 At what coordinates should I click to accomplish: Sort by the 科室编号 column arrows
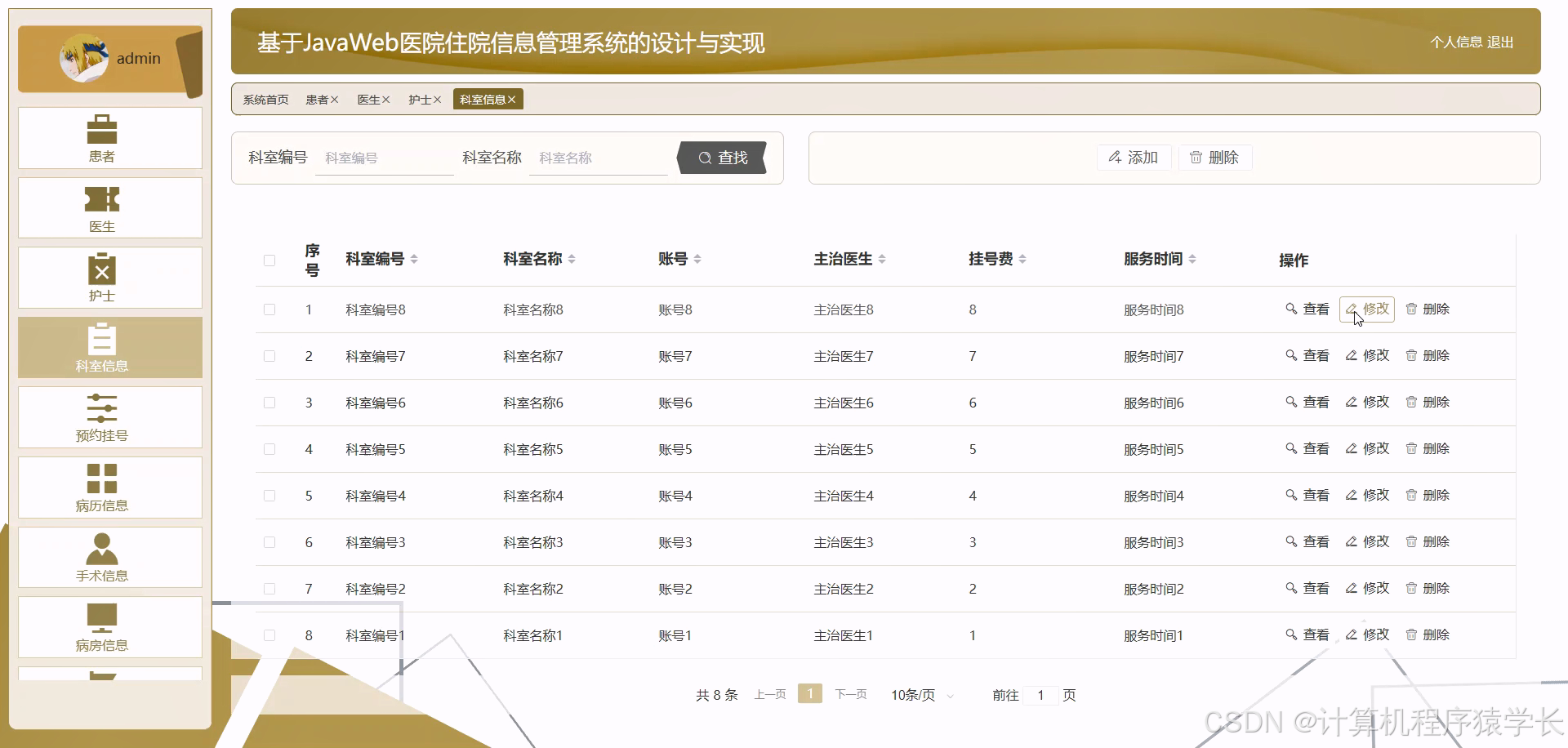pyautogui.click(x=415, y=258)
